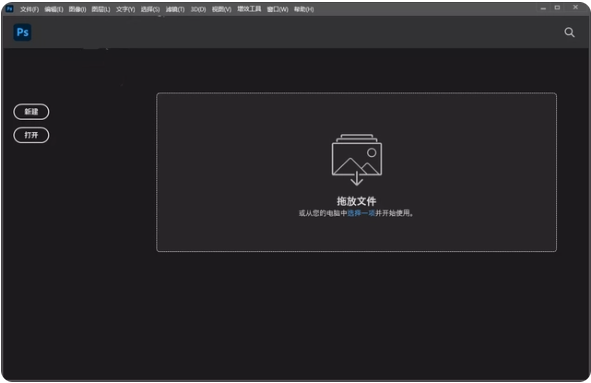Screen dimensions: 591x383
Task: Minimize the Photoshop window
Action: pyautogui.click(x=543, y=8)
